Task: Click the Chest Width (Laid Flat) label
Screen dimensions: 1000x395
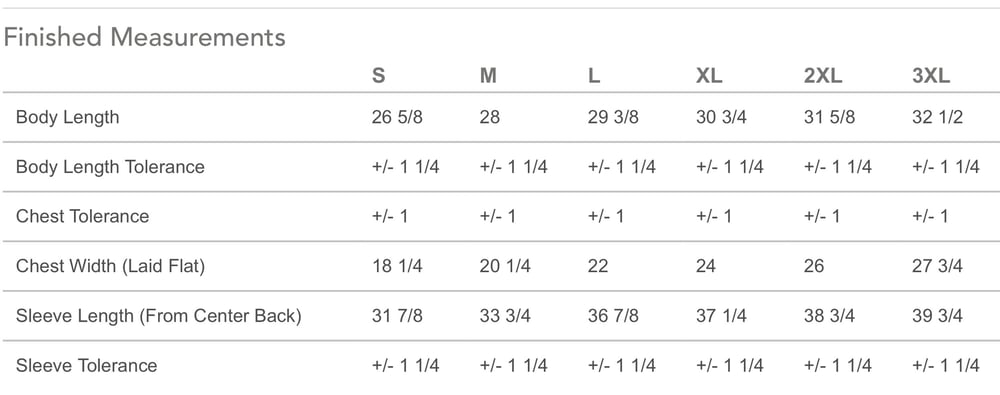Action: coord(110,266)
